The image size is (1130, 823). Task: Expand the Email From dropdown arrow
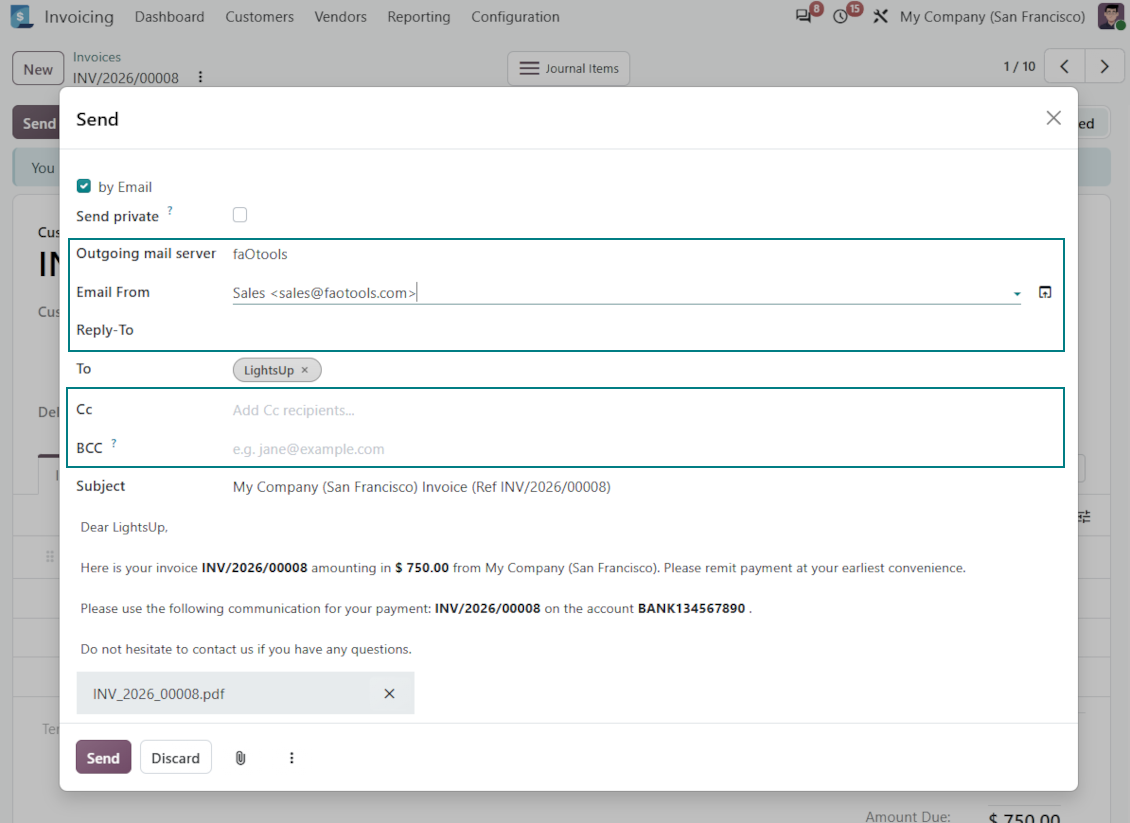[1017, 293]
